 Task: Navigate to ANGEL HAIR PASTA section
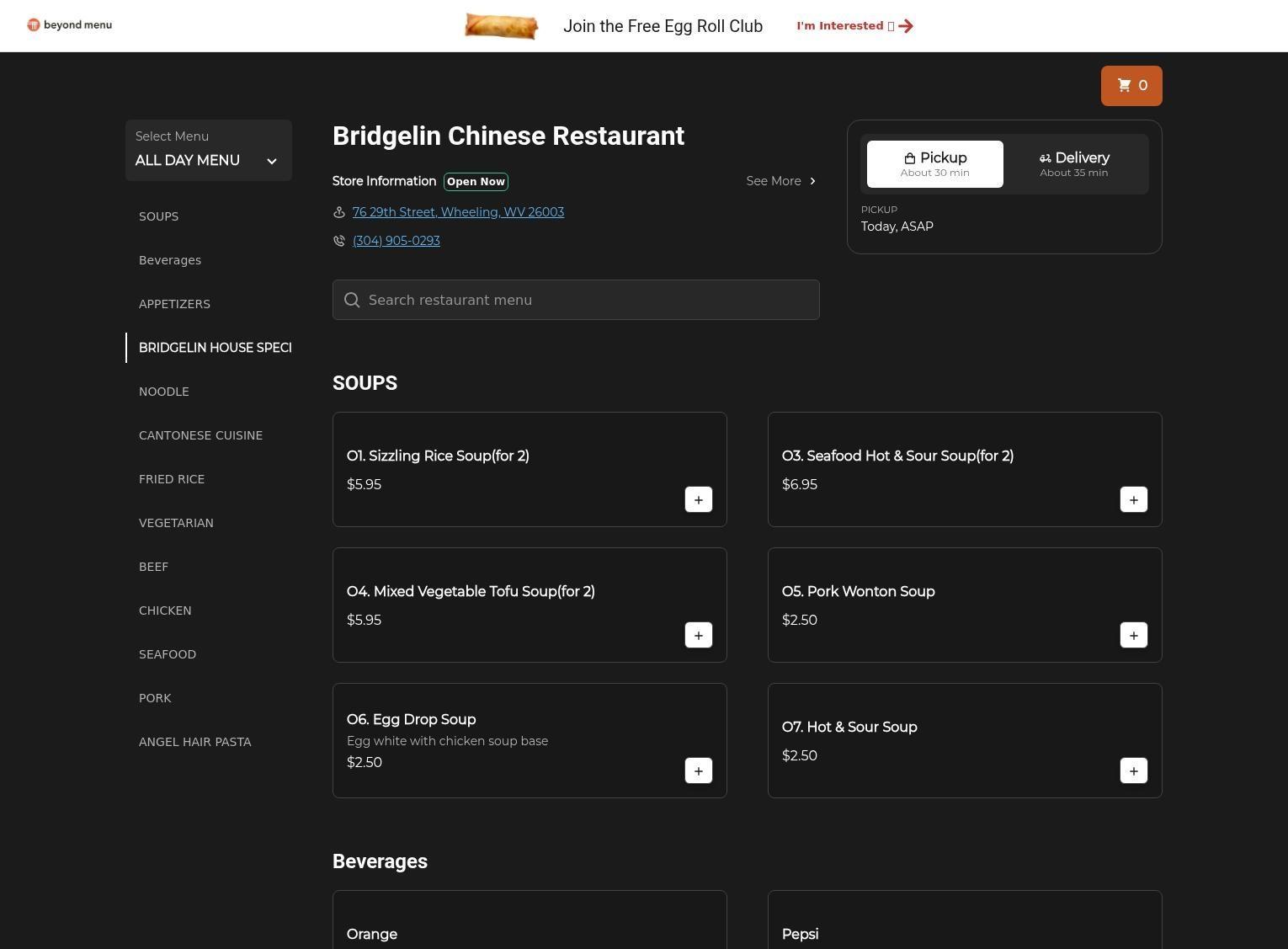pos(194,742)
